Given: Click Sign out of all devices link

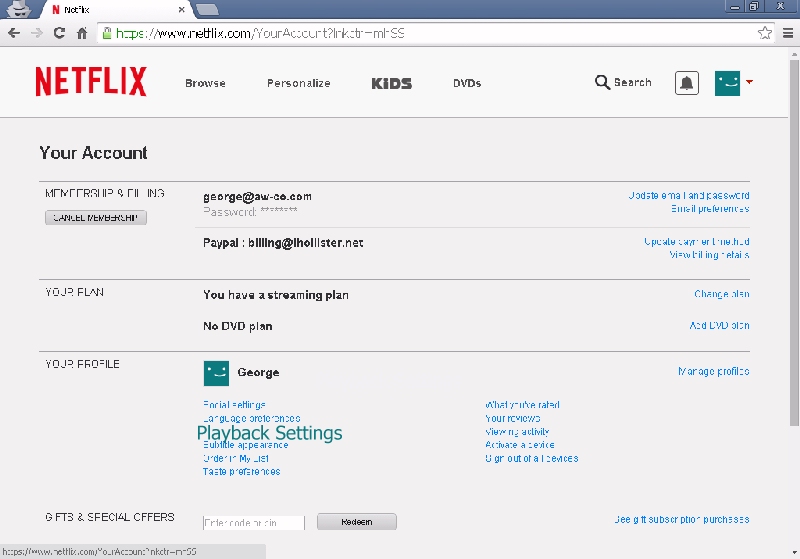Looking at the screenshot, I should pos(532,459).
